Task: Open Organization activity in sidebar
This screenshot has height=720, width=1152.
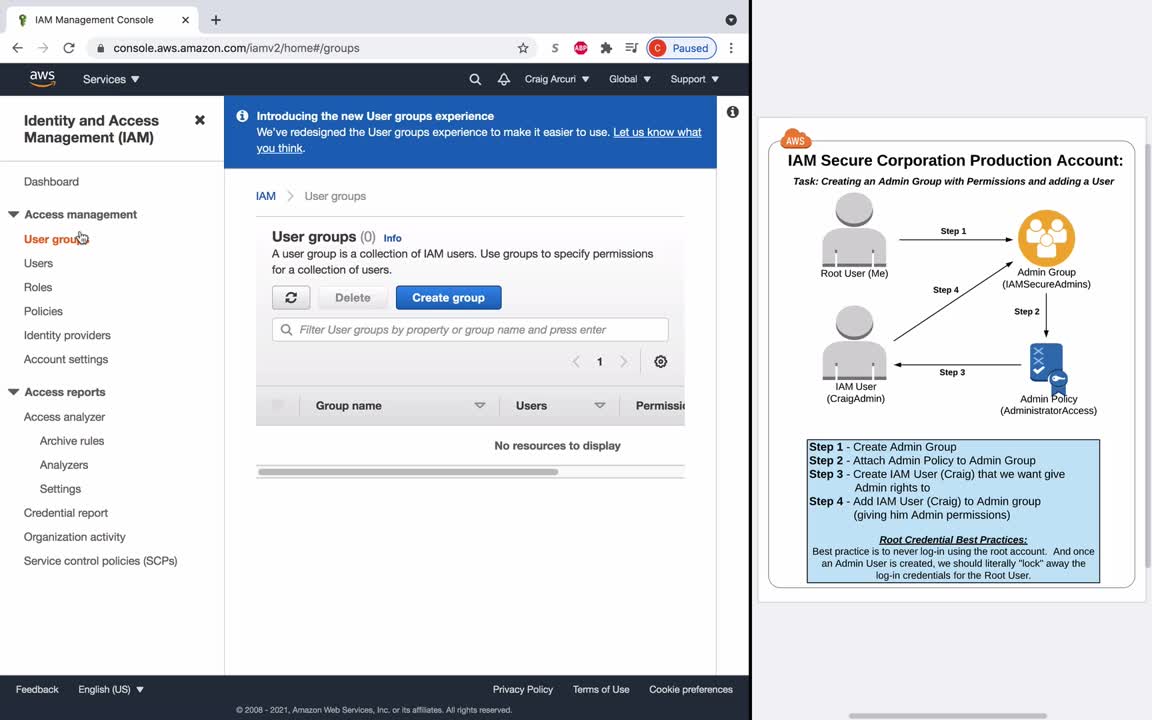Action: coord(74,537)
